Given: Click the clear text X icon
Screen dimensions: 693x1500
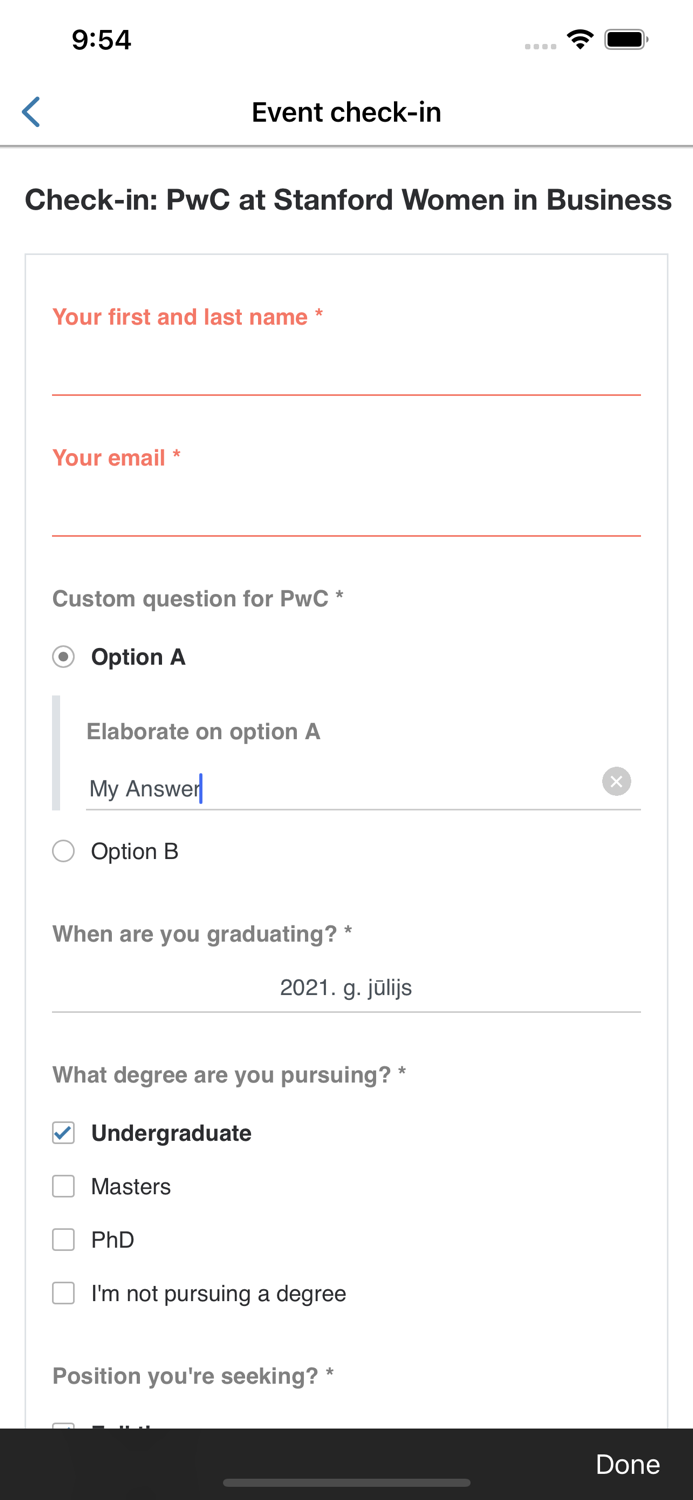Looking at the screenshot, I should (x=616, y=781).
